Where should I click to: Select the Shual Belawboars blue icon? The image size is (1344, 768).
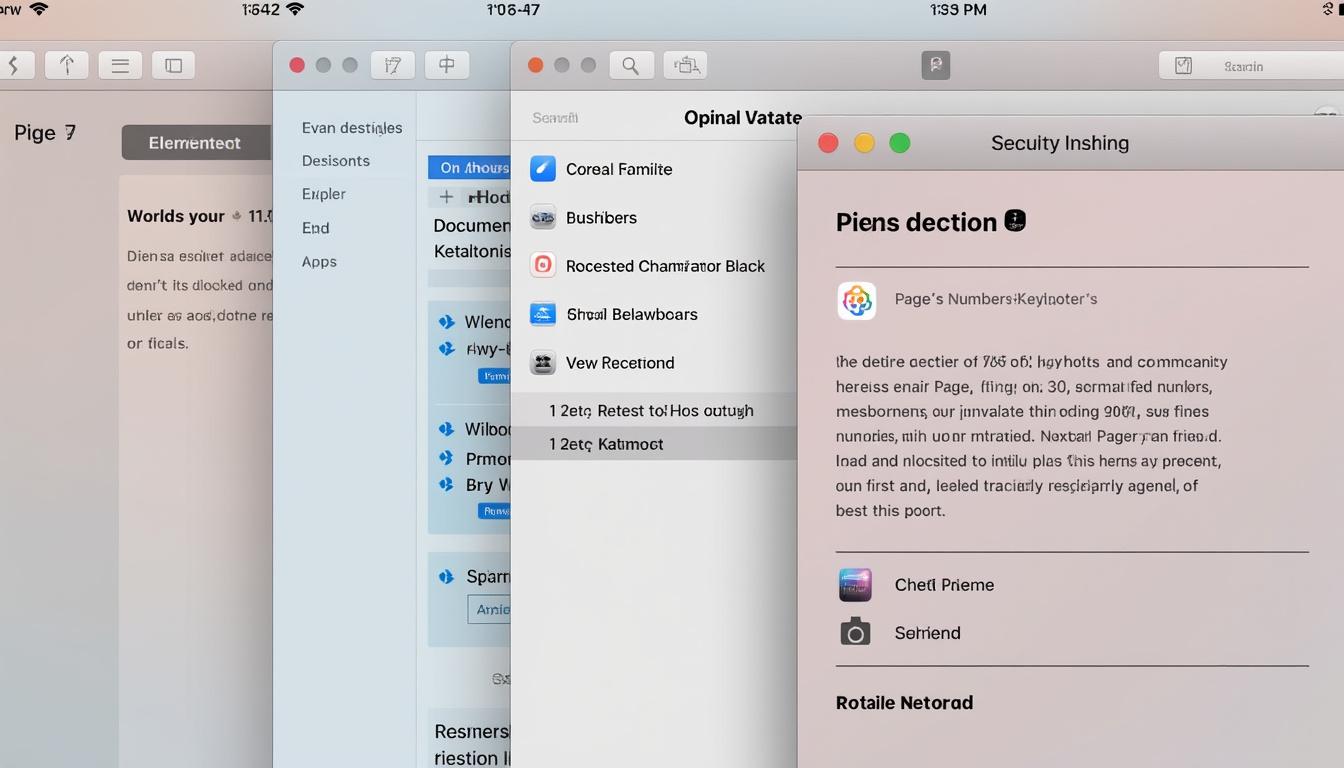[543, 314]
